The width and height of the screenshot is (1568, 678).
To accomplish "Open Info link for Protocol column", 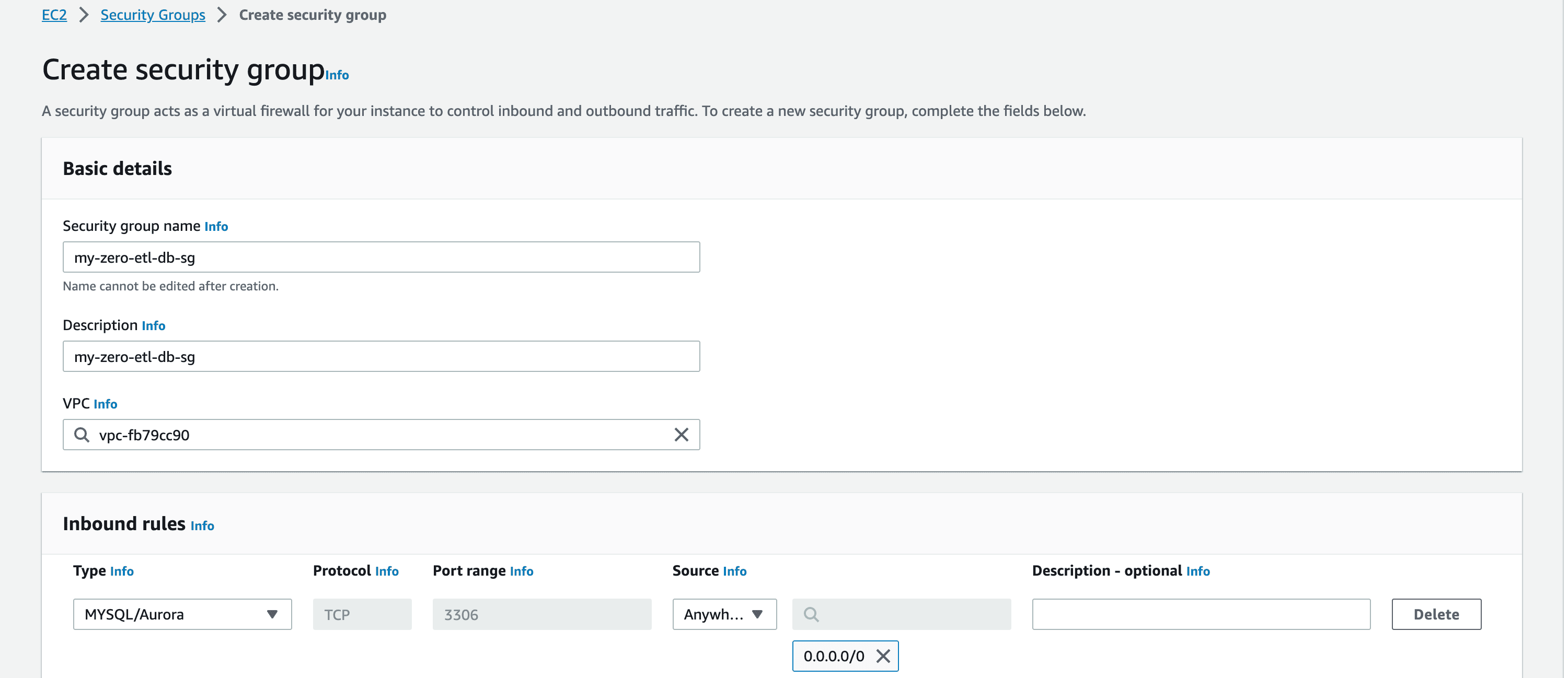I will [x=387, y=571].
